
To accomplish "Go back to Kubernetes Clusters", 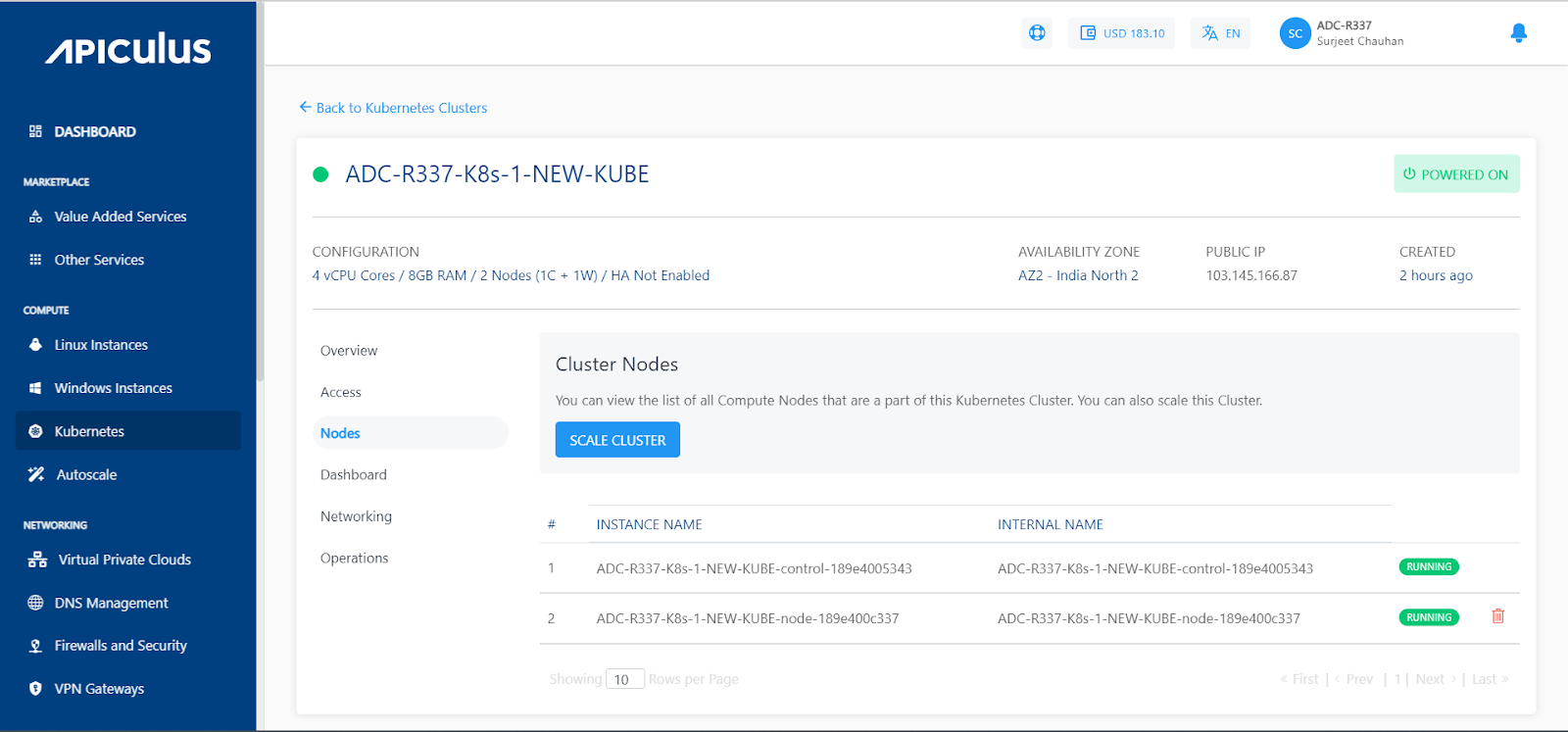I will tap(393, 108).
